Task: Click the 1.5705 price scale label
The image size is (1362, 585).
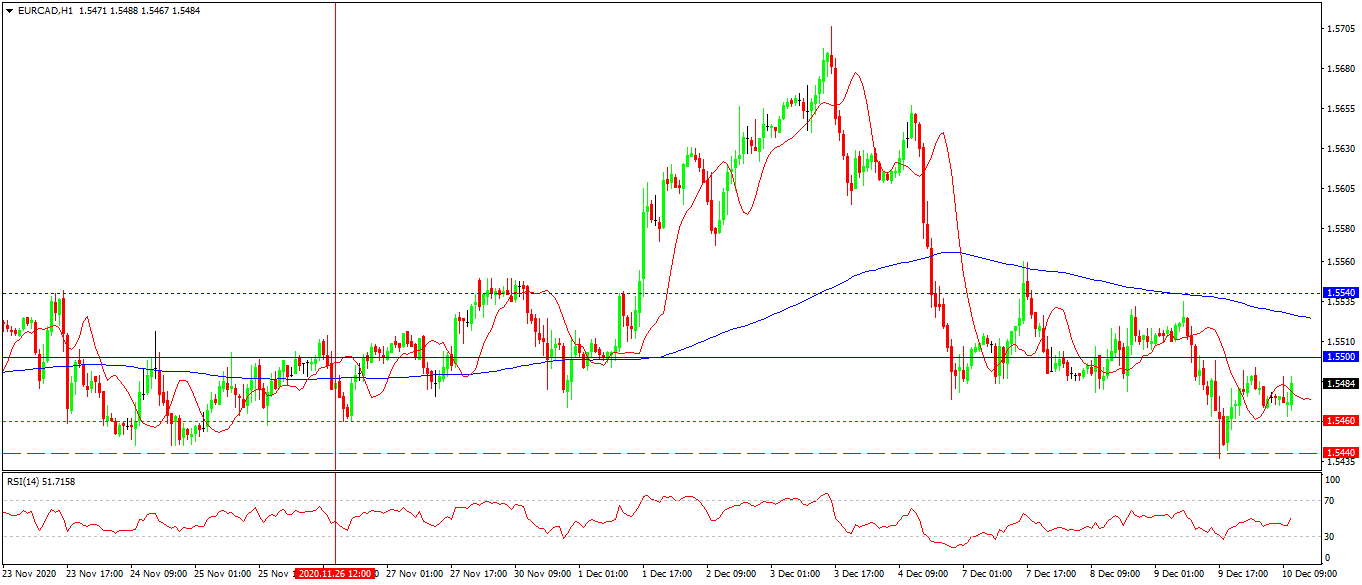Action: click(1341, 29)
